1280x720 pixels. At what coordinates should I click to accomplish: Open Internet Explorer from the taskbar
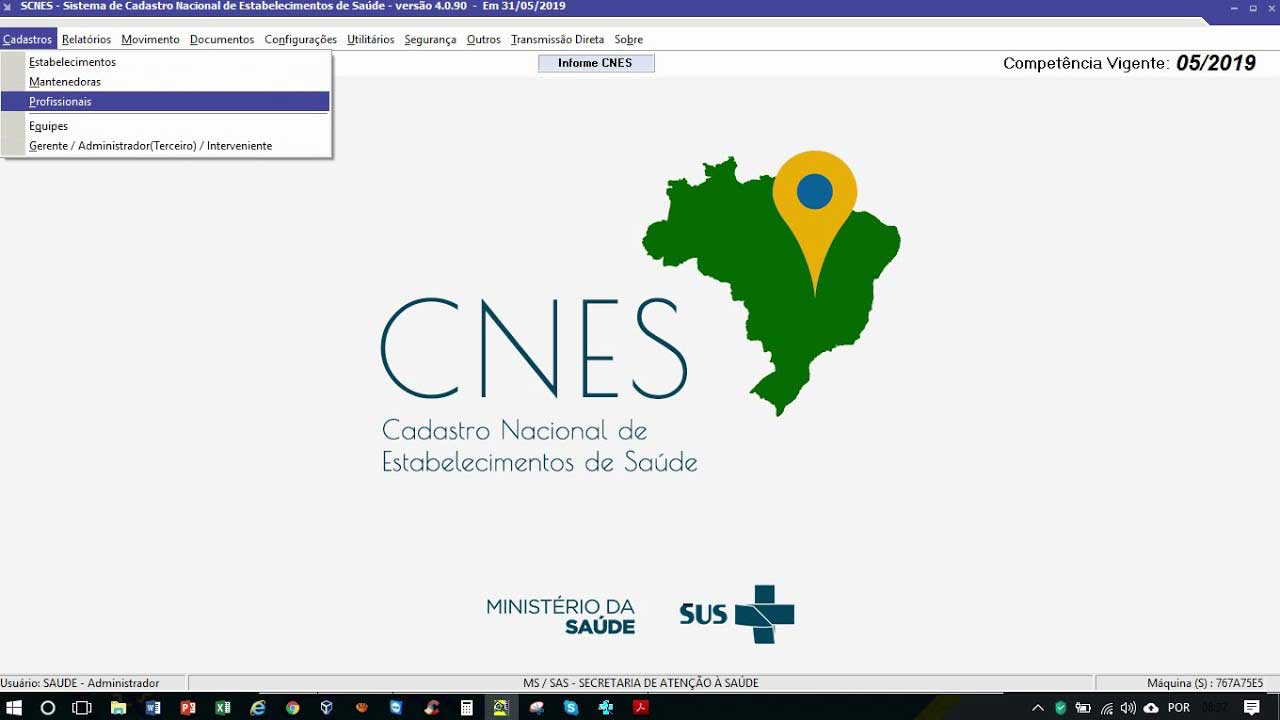258,708
